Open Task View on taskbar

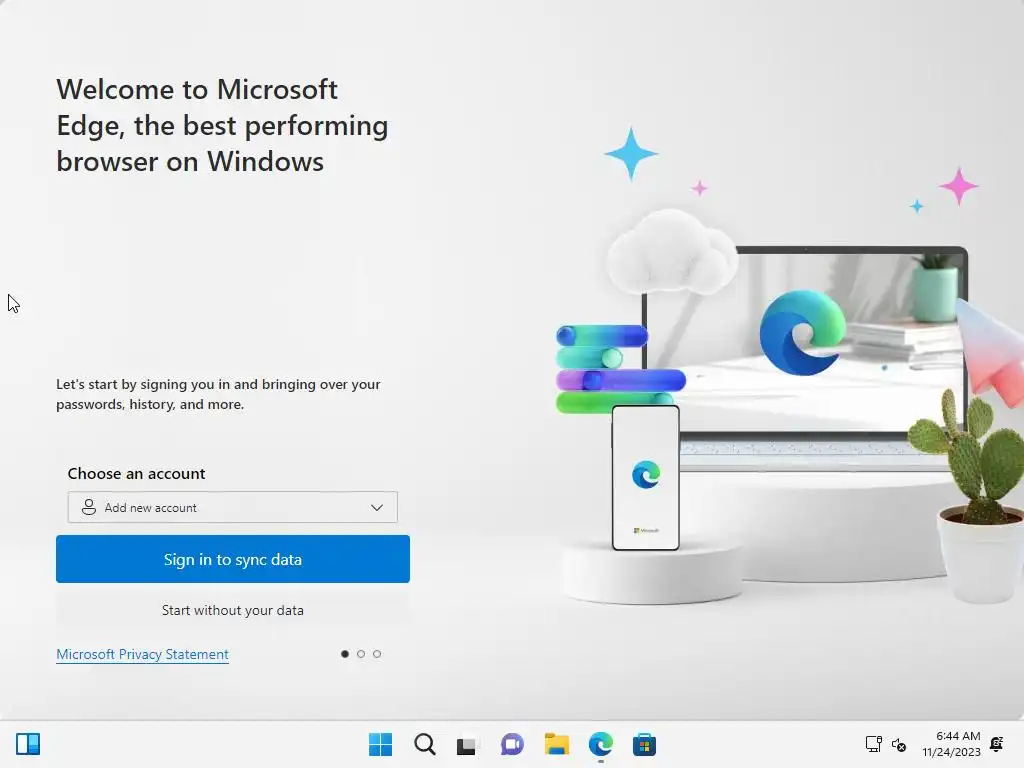[x=468, y=744]
